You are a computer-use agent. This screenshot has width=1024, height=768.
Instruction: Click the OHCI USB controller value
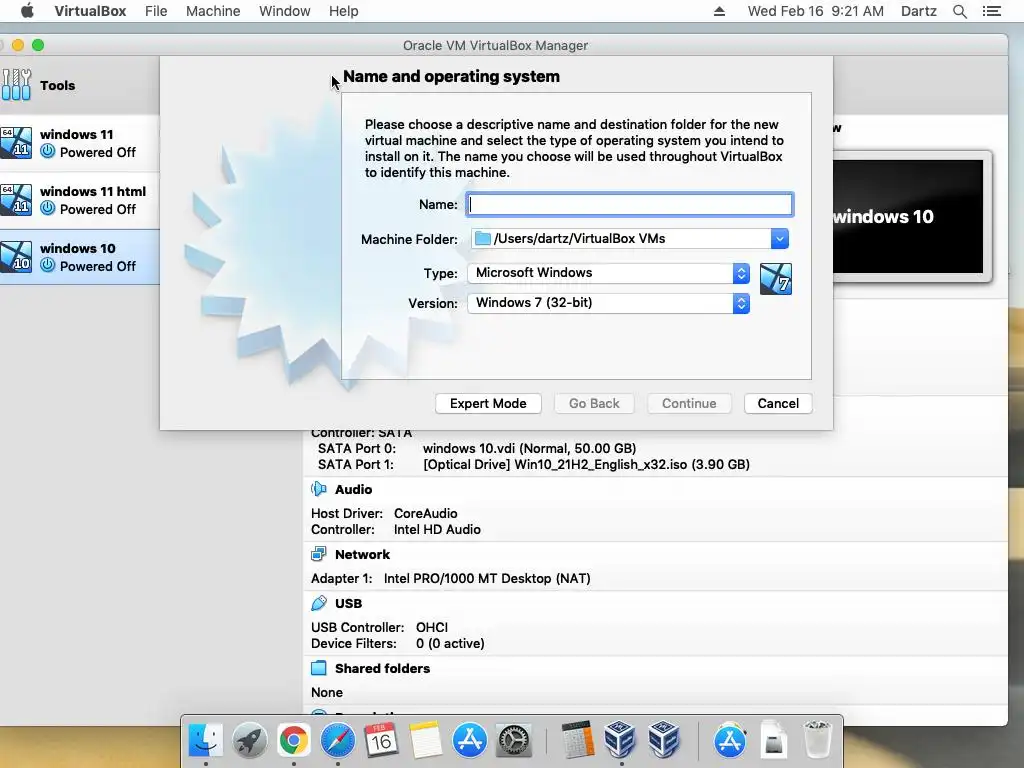tap(432, 627)
